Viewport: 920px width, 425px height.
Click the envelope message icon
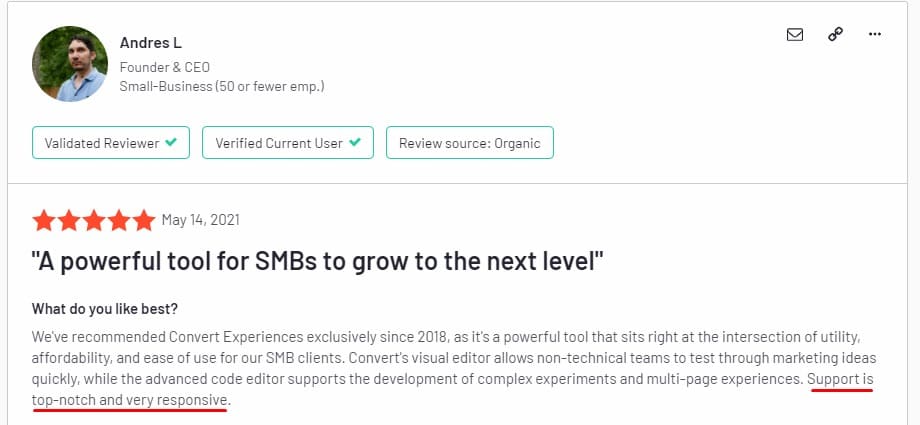click(x=795, y=34)
